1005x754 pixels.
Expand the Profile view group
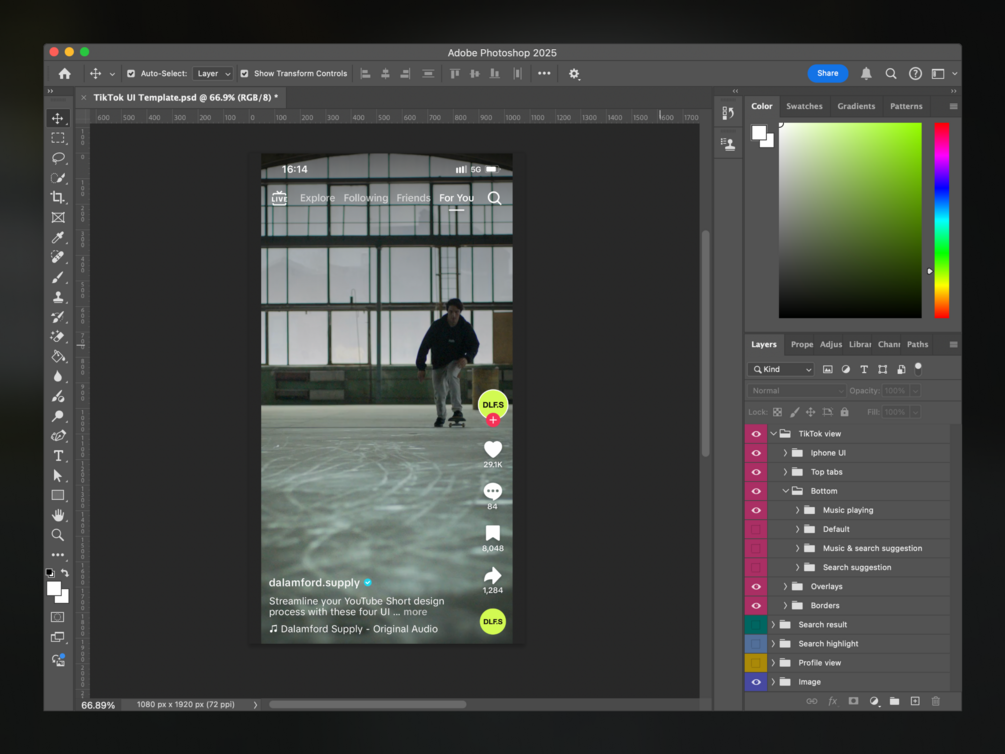click(774, 663)
